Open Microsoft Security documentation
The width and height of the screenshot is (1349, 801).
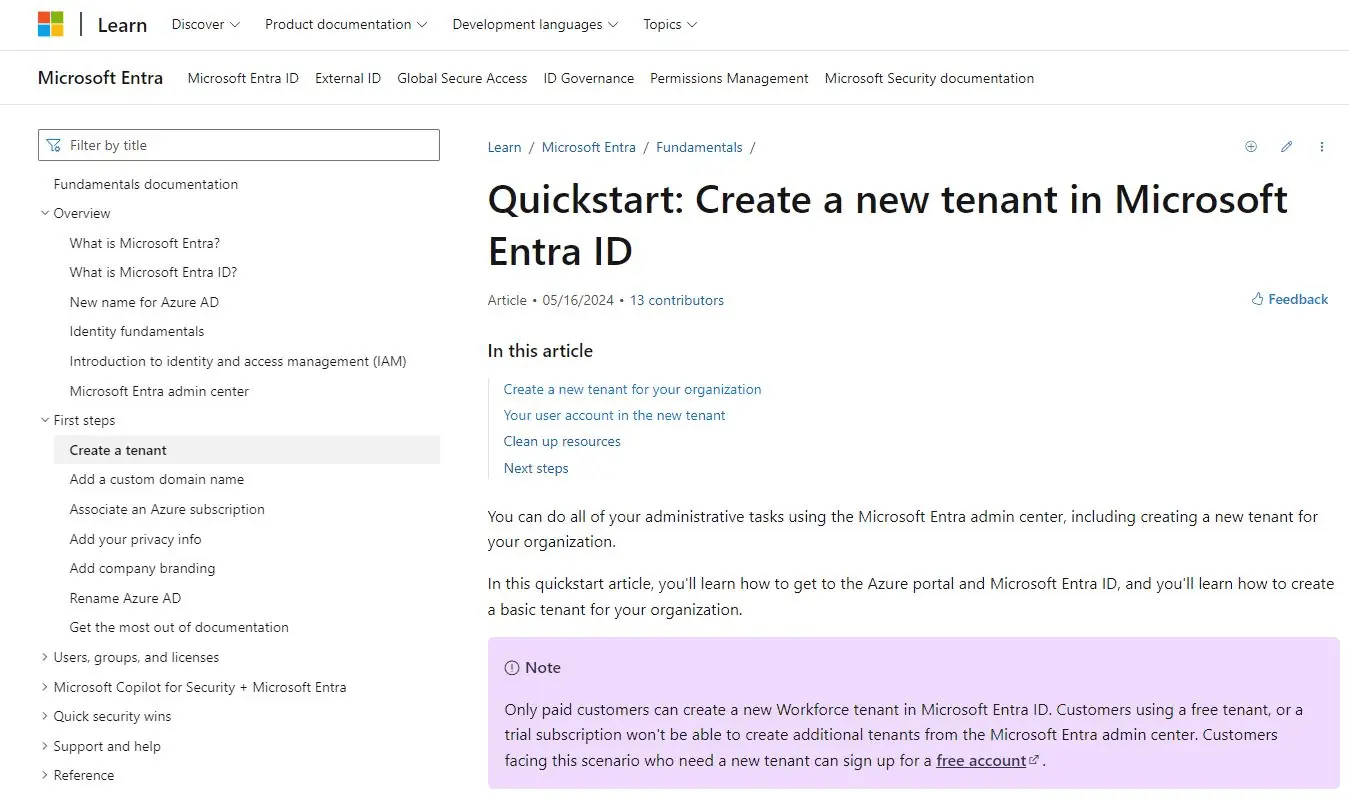[x=929, y=78]
